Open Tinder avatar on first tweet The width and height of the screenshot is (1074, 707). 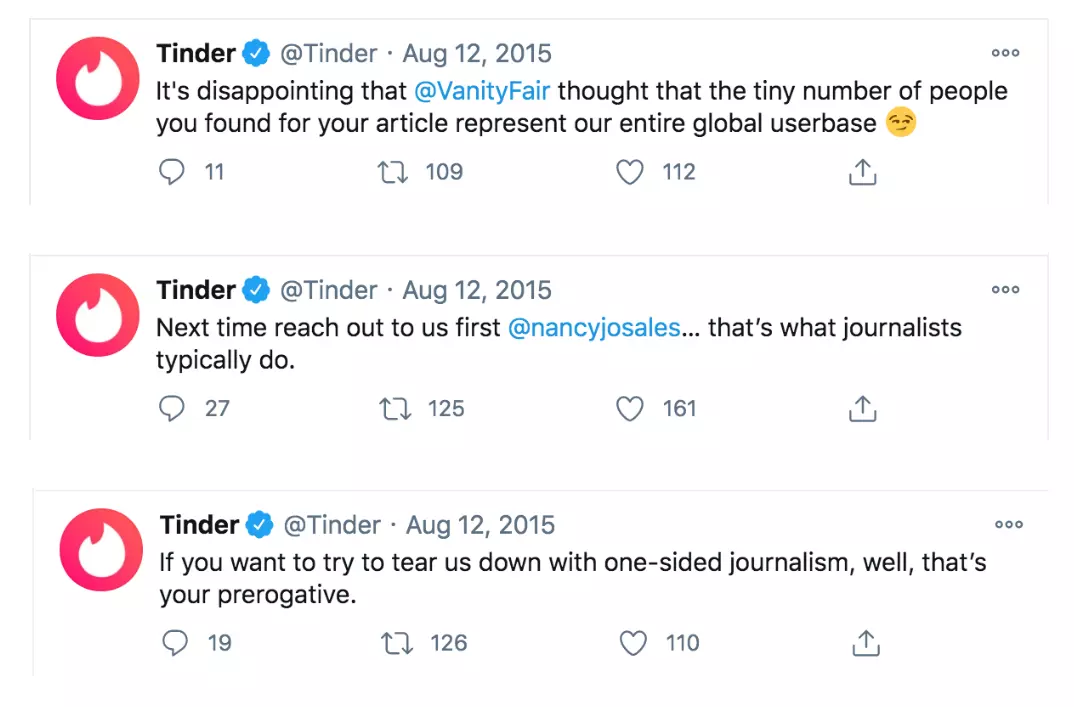[98, 78]
